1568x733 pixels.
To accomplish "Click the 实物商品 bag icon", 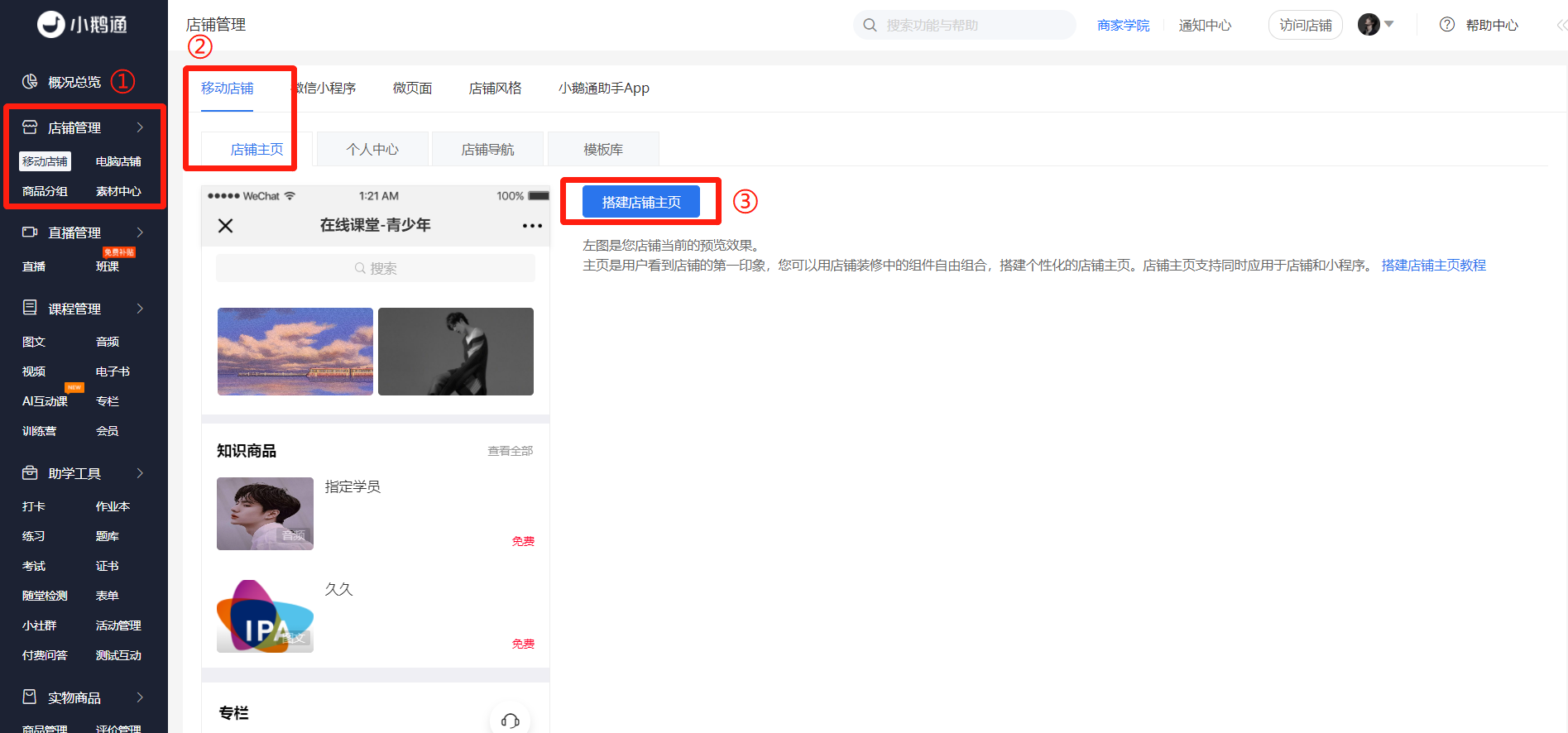I will [x=30, y=697].
